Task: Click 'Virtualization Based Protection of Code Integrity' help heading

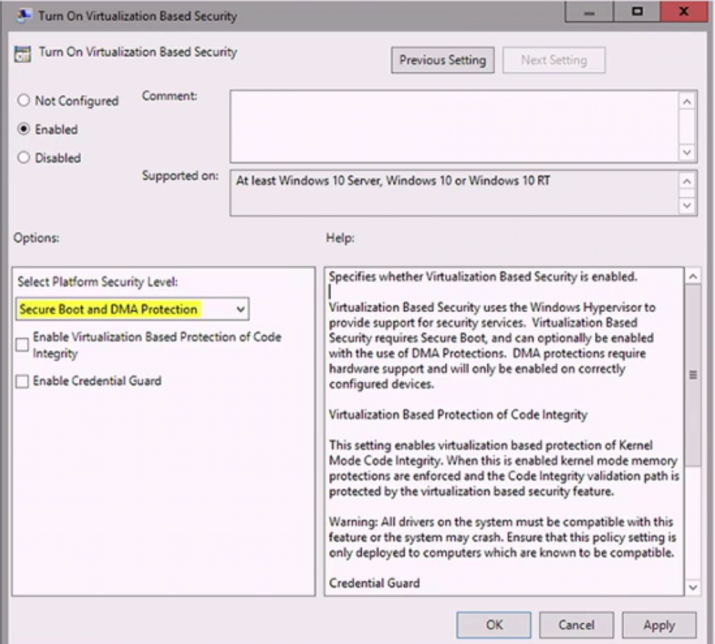Action: 458,415
